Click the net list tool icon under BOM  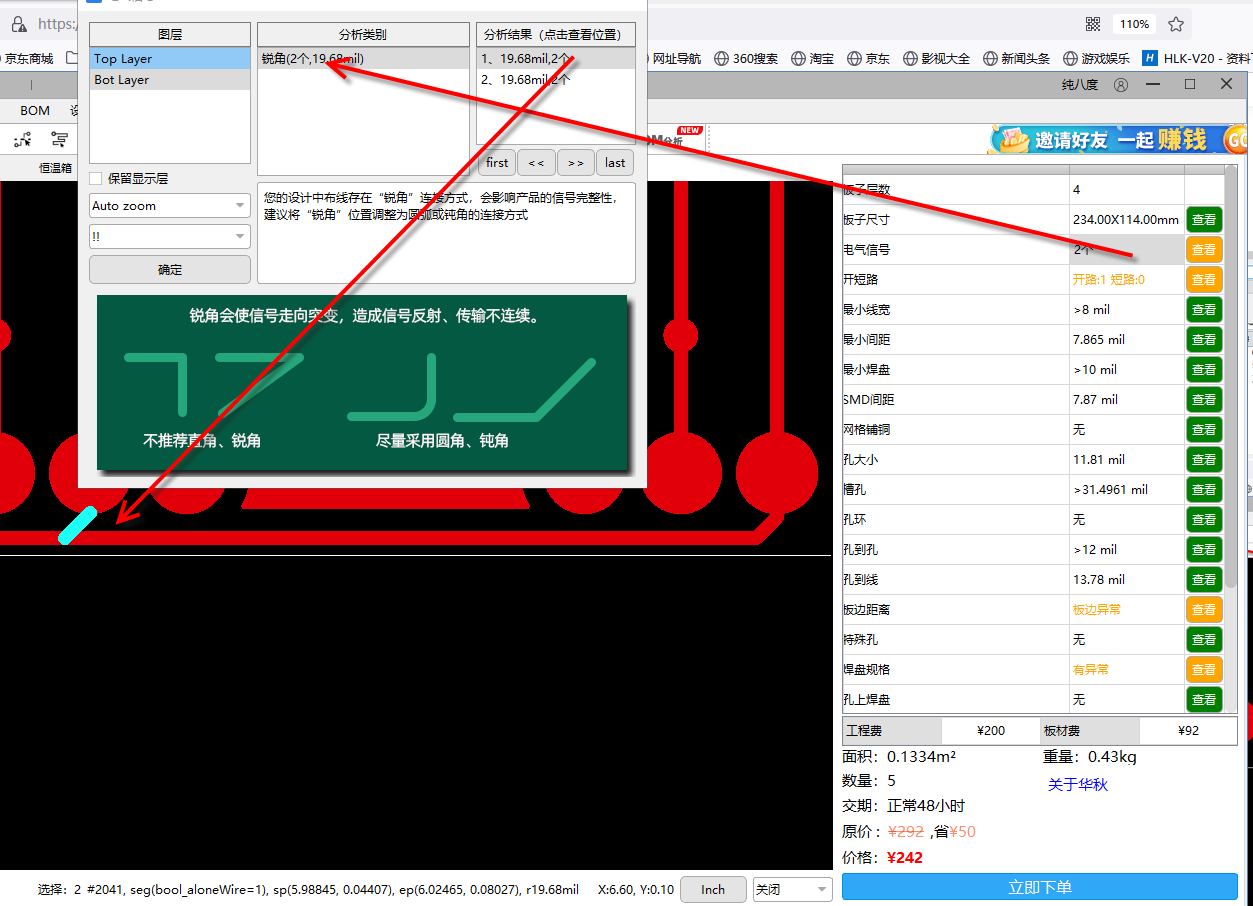[x=60, y=139]
